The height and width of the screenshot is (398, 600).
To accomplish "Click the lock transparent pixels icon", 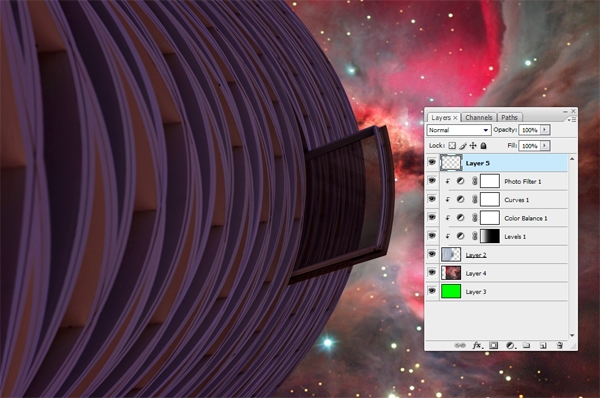I will coord(452,146).
